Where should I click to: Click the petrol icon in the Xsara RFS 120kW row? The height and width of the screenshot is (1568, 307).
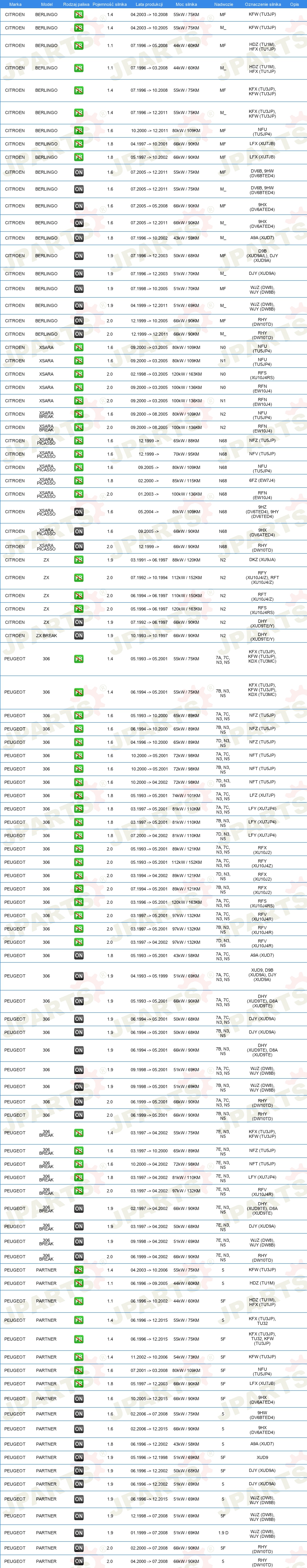click(79, 374)
